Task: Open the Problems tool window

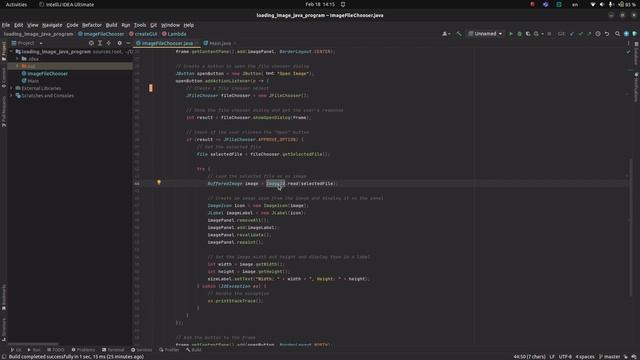Action: (x=83, y=350)
